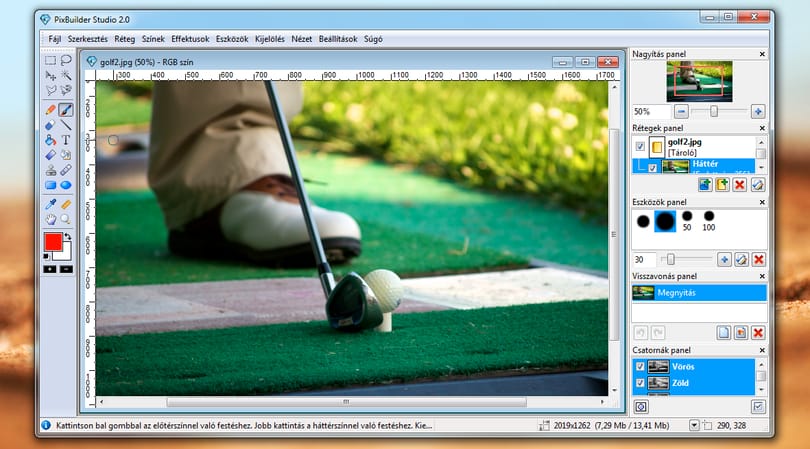The width and height of the screenshot is (810, 449).
Task: Click the zoom in plus button
Action: point(758,111)
